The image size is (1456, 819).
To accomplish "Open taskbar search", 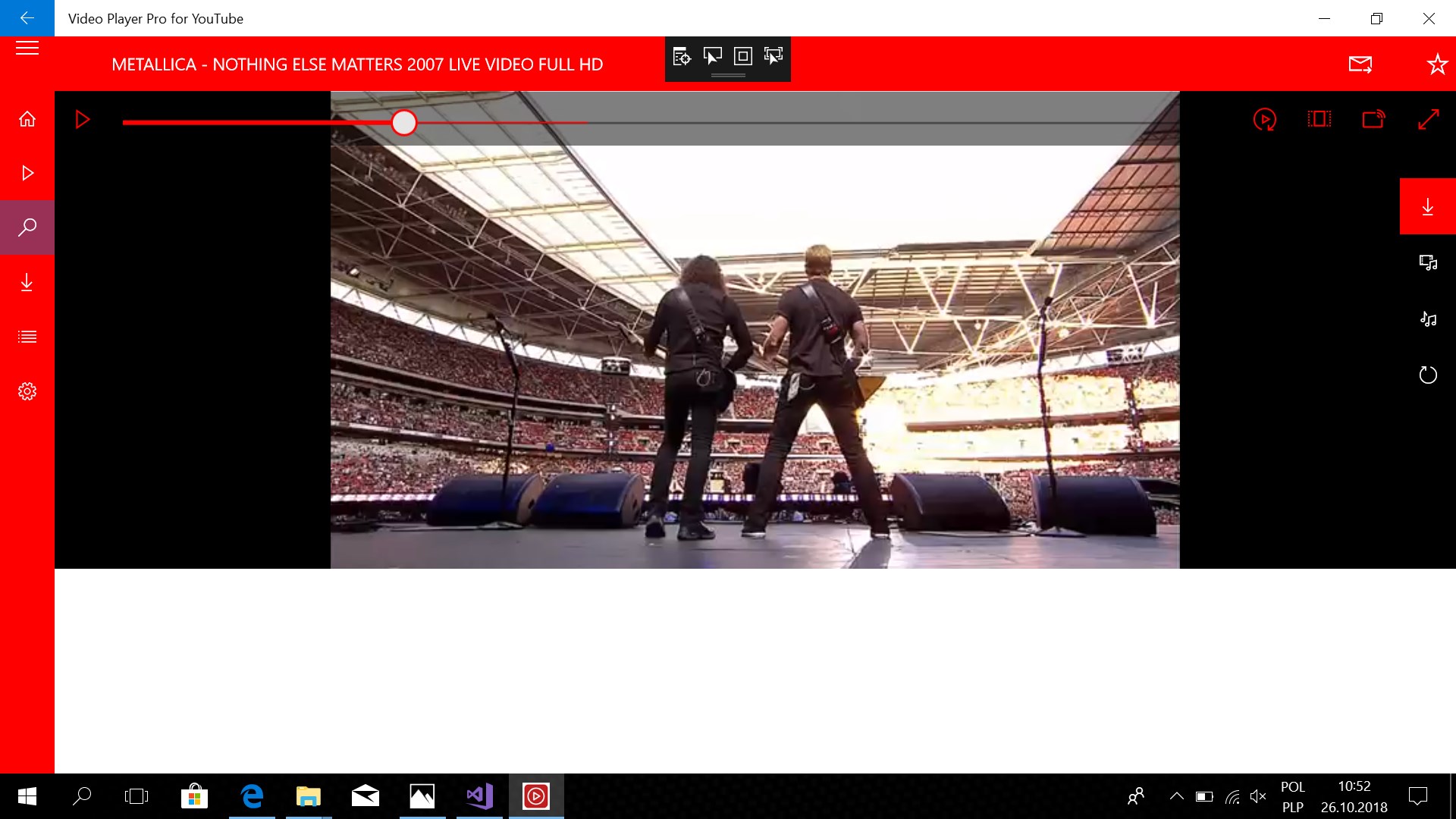I will pos(82,796).
